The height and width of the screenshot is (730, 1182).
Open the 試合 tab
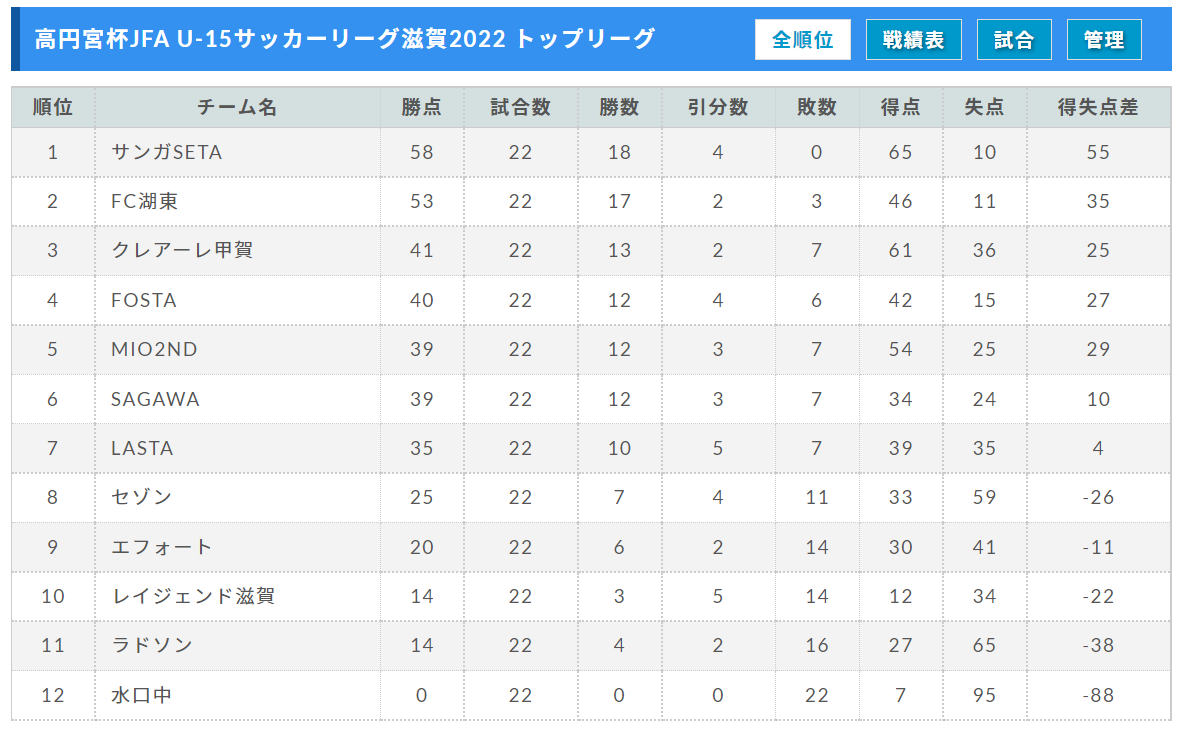point(1014,40)
